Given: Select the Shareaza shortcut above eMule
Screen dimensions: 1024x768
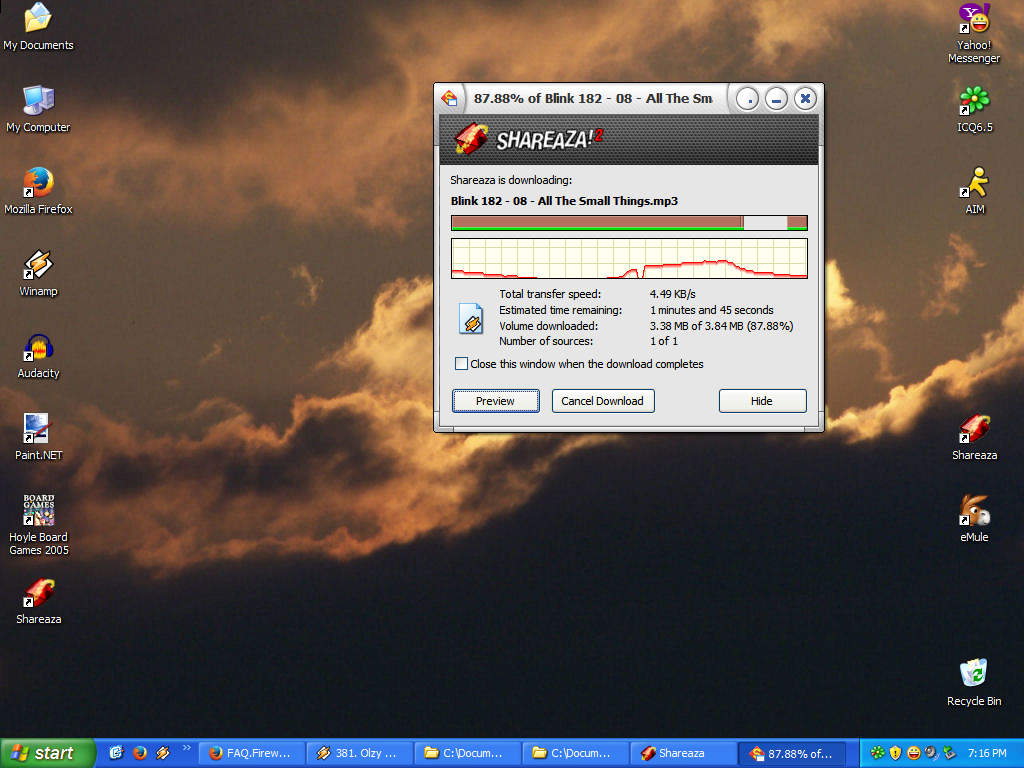Looking at the screenshot, I should point(974,438).
